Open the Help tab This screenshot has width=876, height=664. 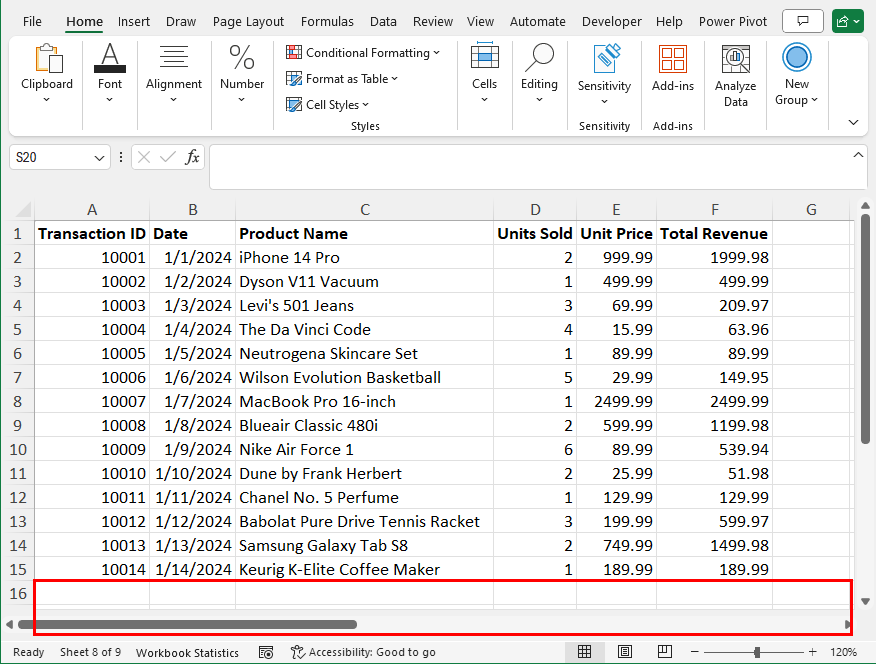pyautogui.click(x=669, y=21)
